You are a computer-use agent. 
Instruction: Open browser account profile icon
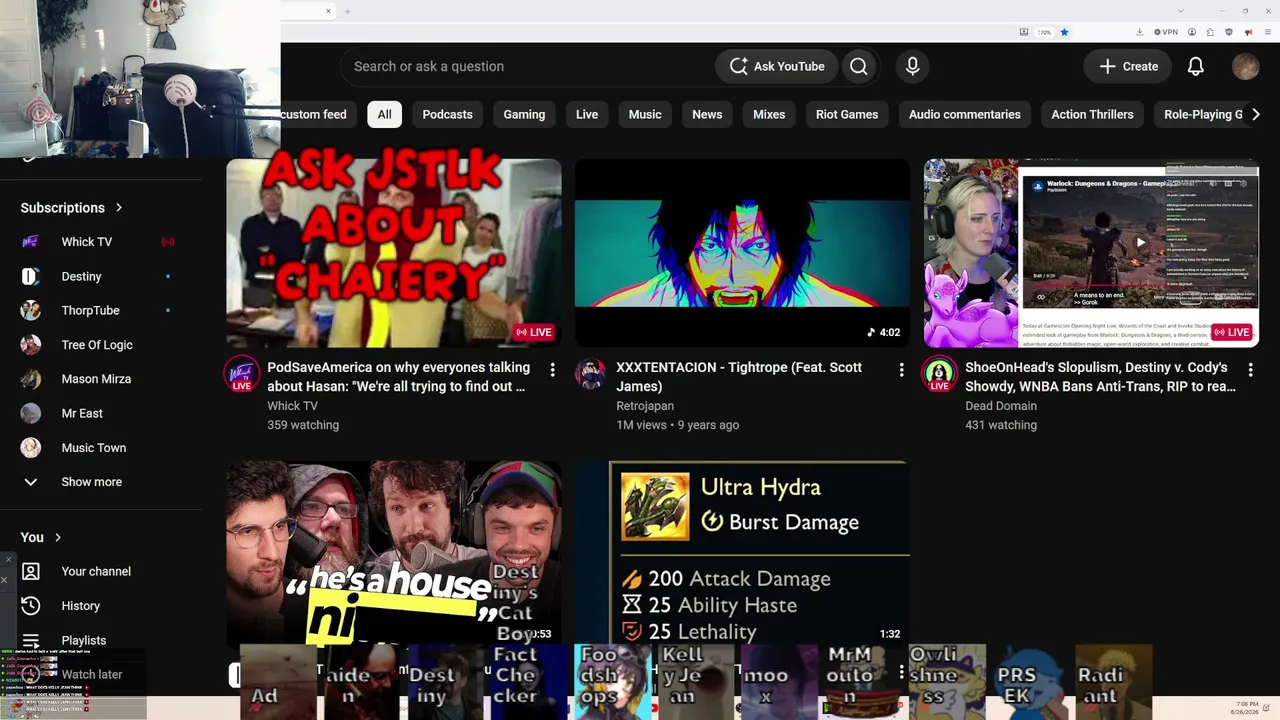tap(1192, 32)
